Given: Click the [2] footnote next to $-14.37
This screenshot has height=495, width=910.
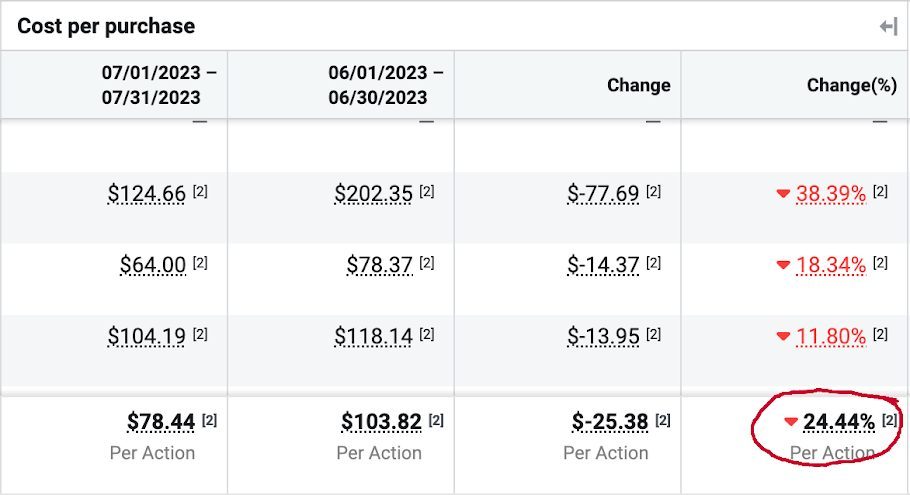Looking at the screenshot, I should click(654, 263).
